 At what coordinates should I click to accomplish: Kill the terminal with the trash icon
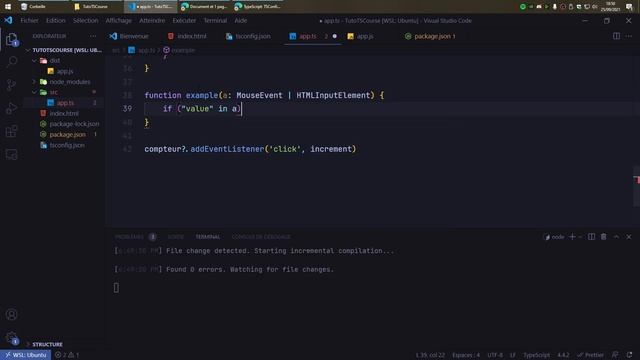click(603, 237)
